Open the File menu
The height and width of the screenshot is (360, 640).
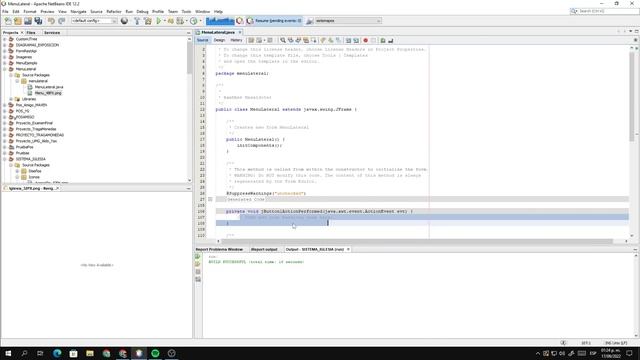point(5,11)
